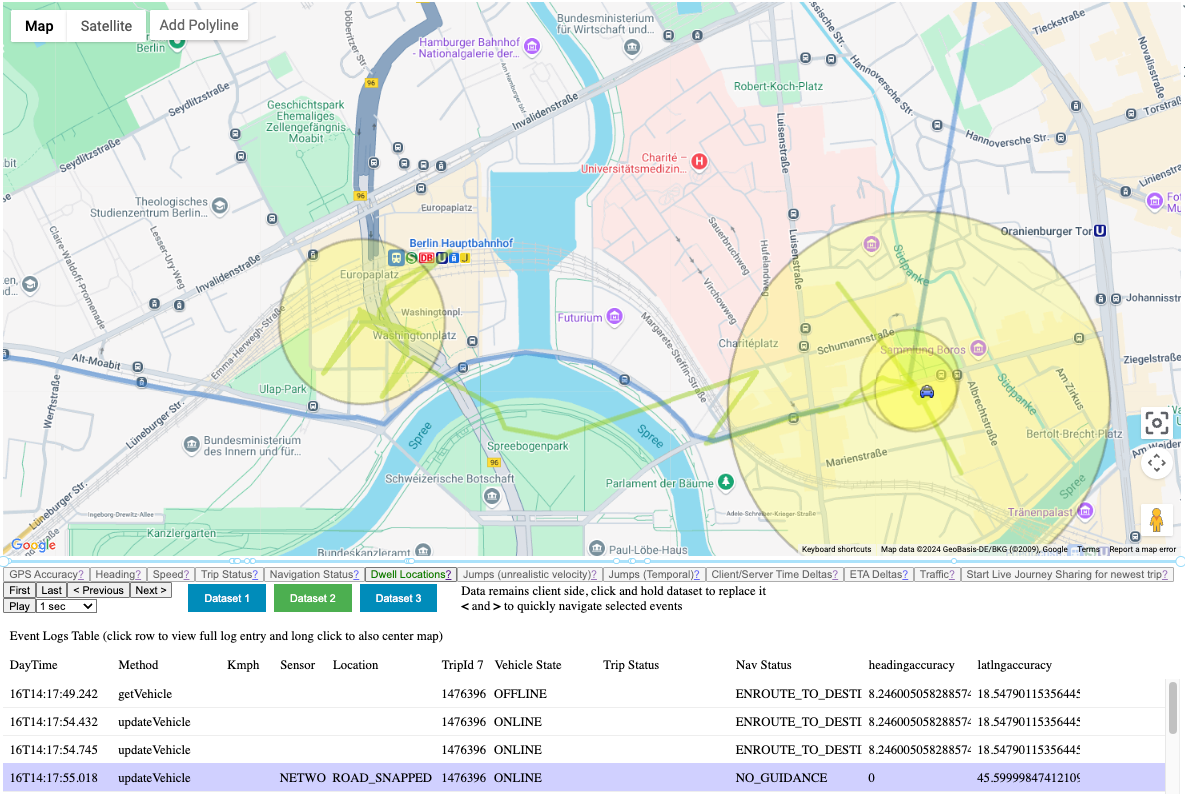Click the OFFLINE vehicle state cell
The width and height of the screenshot is (1185, 794).
click(520, 694)
